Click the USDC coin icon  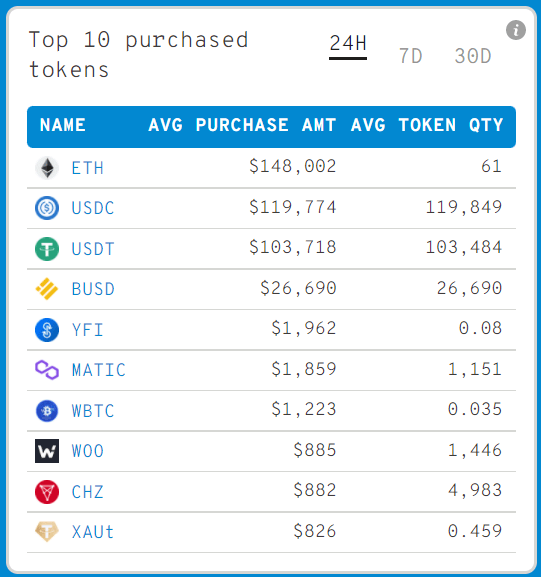click(47, 208)
